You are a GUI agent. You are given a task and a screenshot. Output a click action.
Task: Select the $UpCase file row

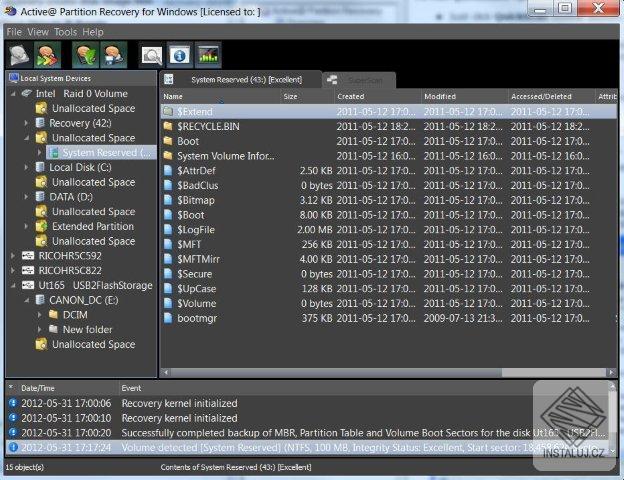click(389, 289)
